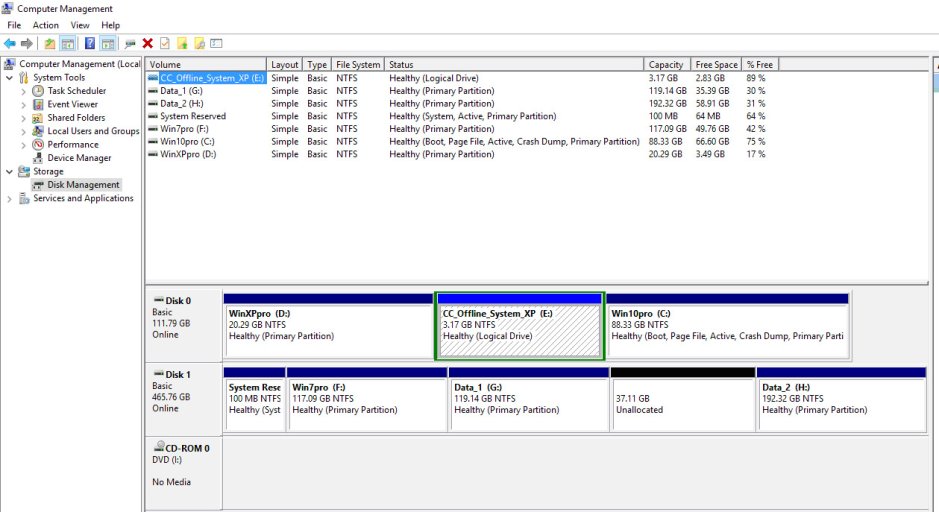The image size is (939, 512).
Task: Click the Refresh disk connection icon
Action: (x=130, y=44)
